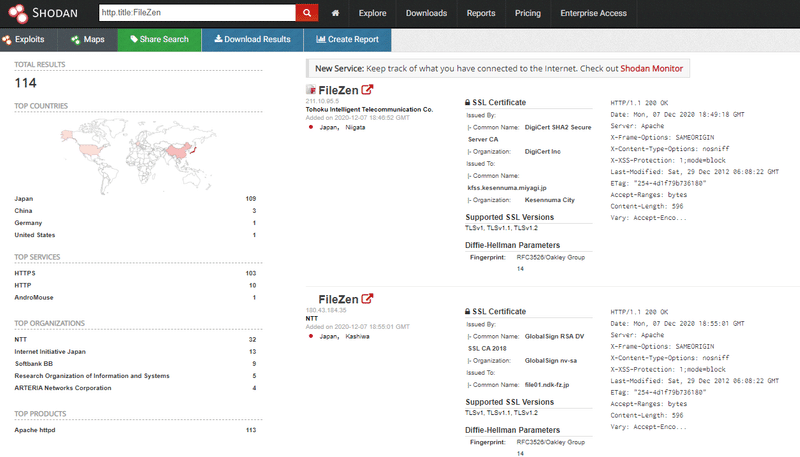Click IP address 180.43.184.35

click(x=326, y=310)
